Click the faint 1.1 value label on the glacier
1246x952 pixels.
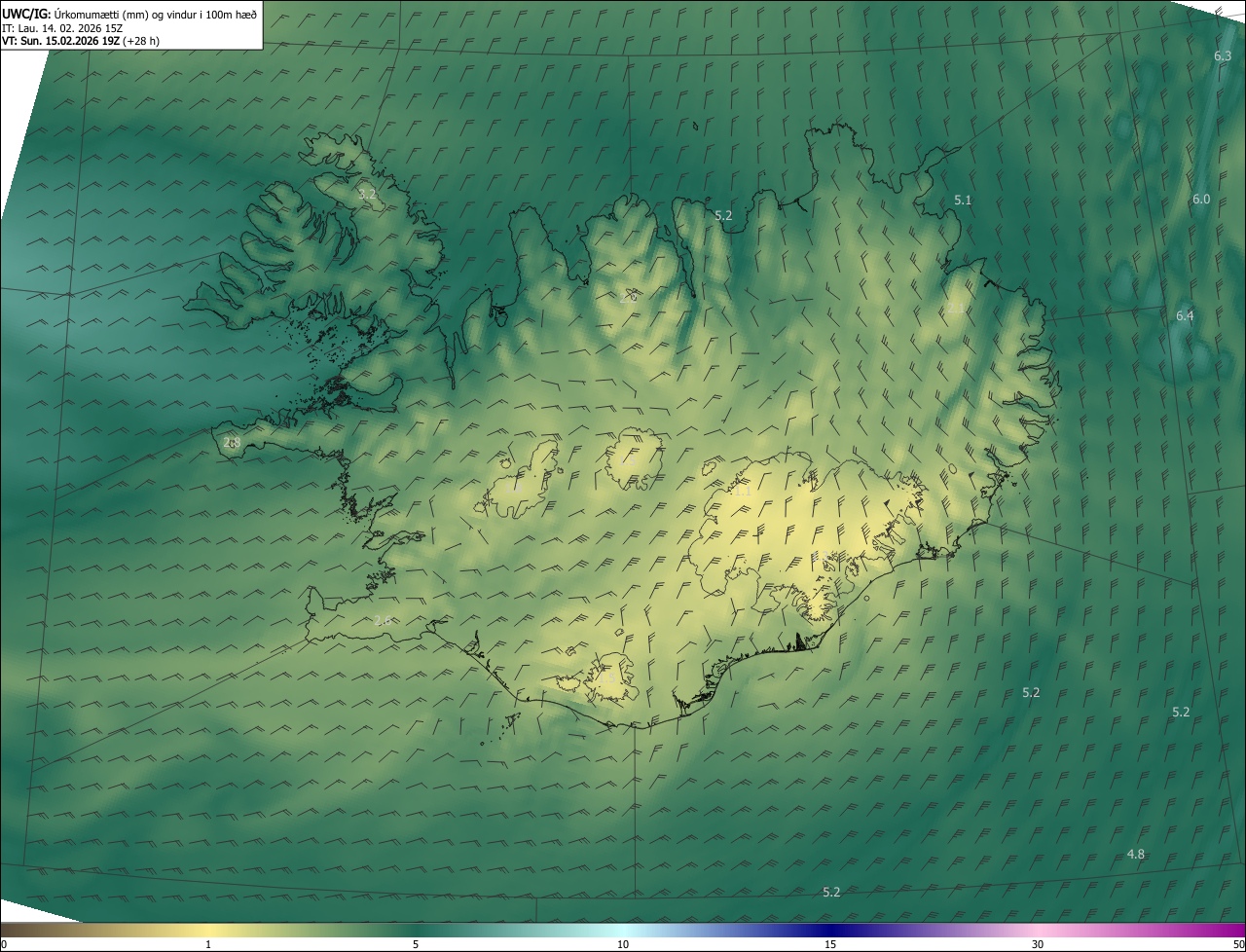(742, 492)
